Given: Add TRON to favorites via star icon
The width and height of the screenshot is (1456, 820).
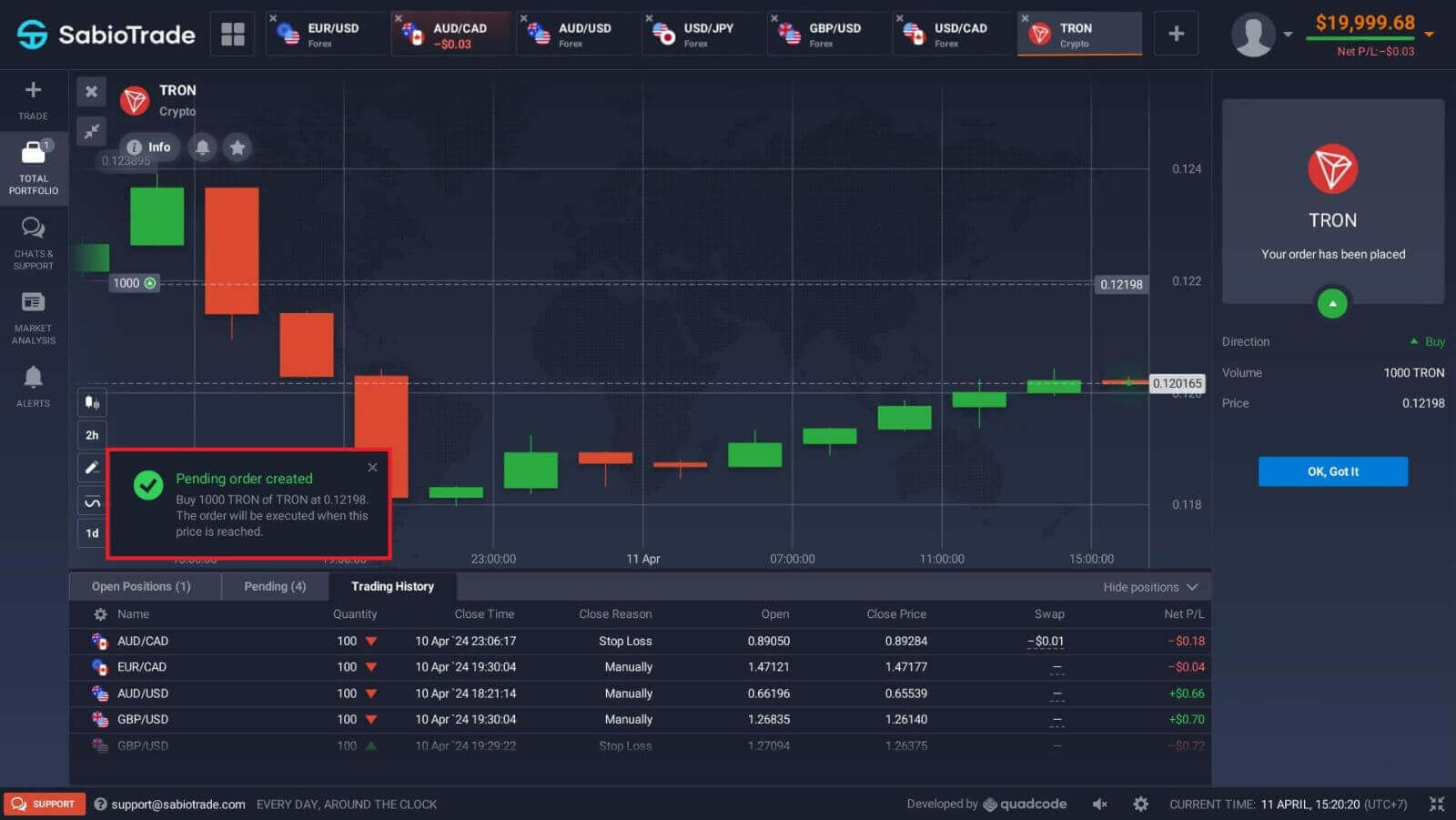Looking at the screenshot, I should [x=238, y=147].
